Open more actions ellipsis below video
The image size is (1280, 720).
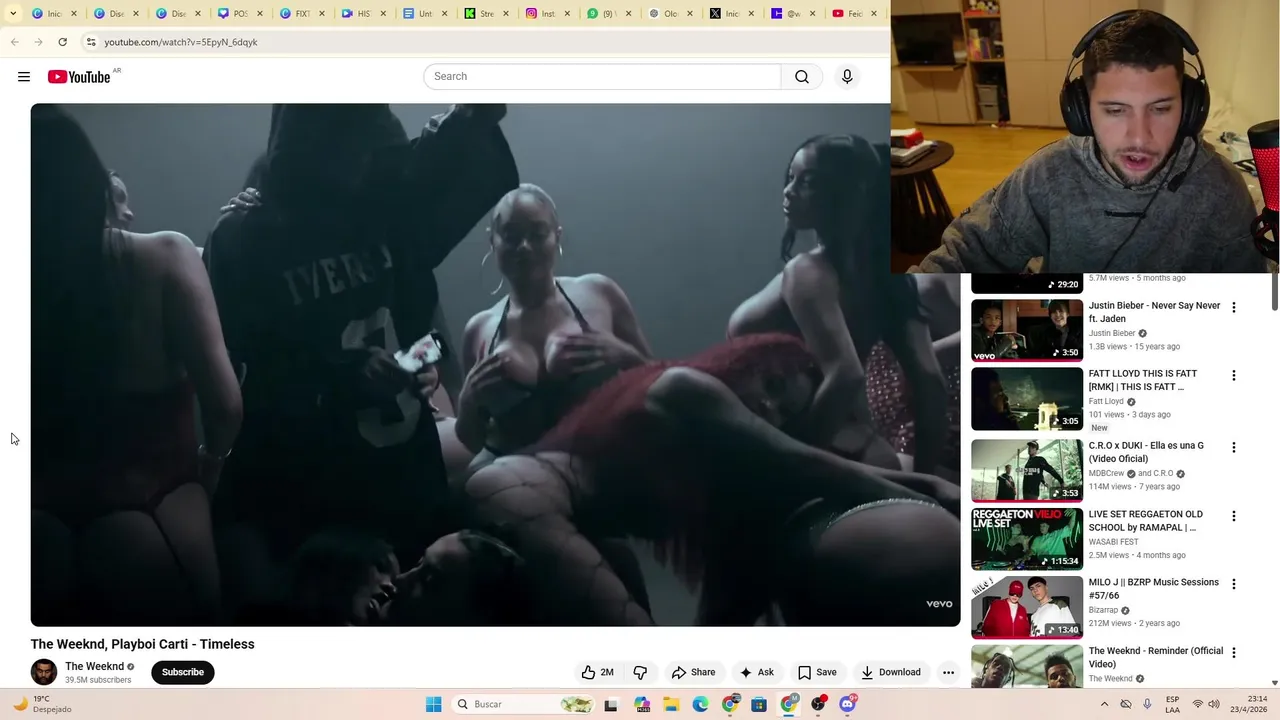click(x=948, y=672)
